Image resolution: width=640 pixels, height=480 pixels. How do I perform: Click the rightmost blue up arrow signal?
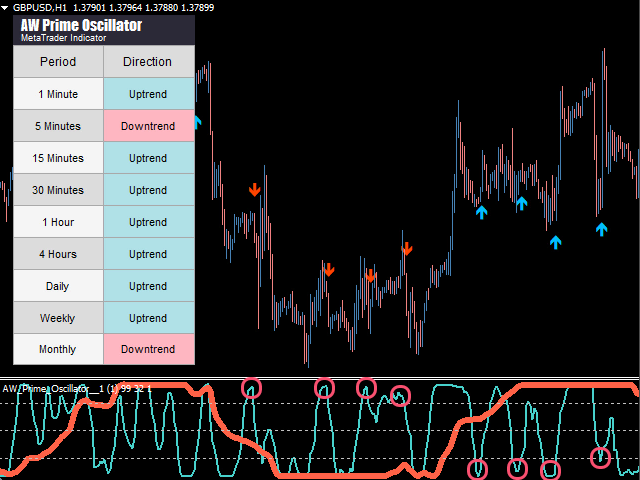pyautogui.click(x=602, y=229)
